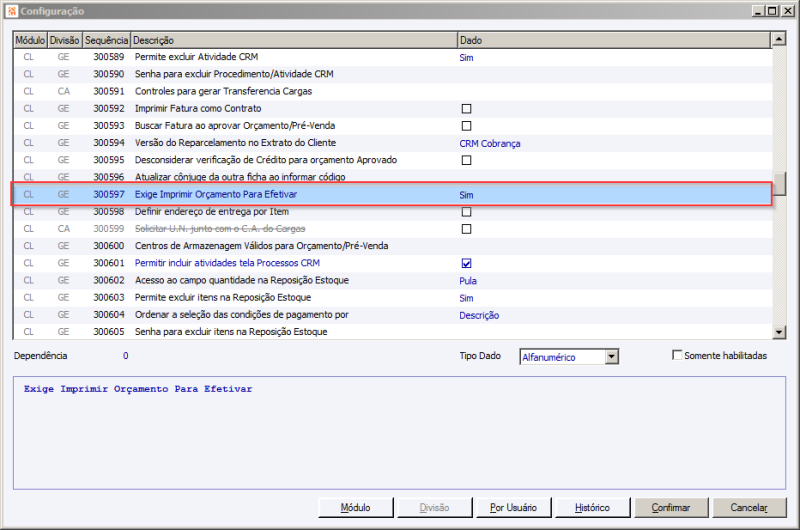
Task: Select row Permite excluir itens na Reposição Estoque
Action: click(x=392, y=297)
